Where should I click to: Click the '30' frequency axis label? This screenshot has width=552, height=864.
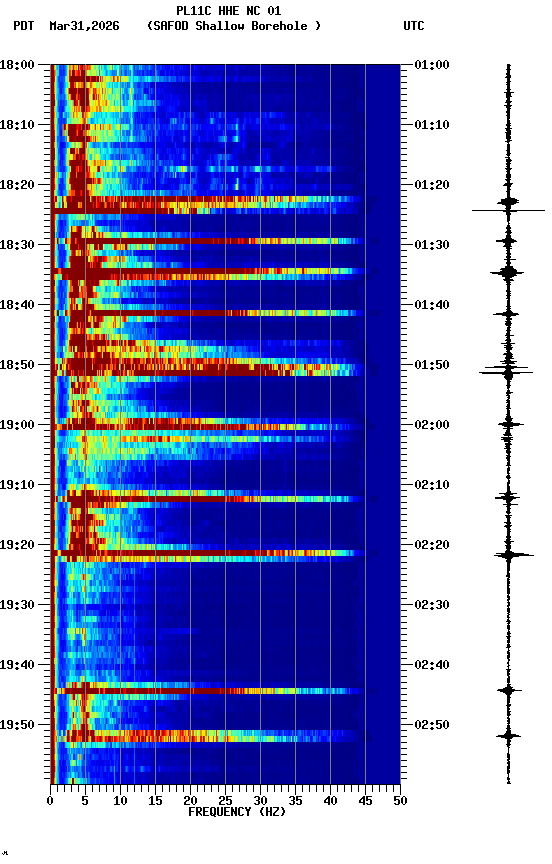click(x=260, y=801)
